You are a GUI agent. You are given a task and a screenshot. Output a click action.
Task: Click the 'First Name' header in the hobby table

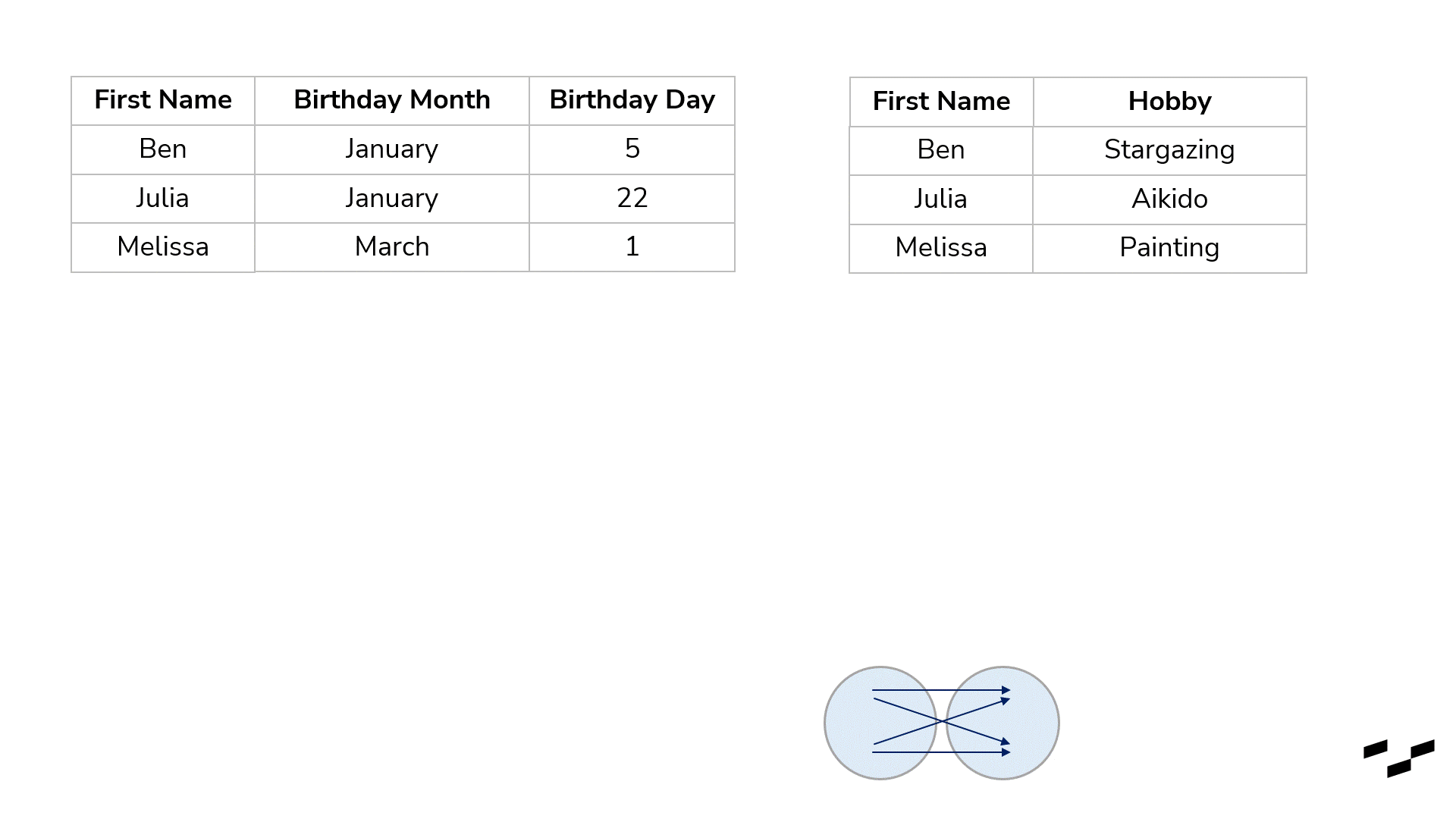coord(941,102)
